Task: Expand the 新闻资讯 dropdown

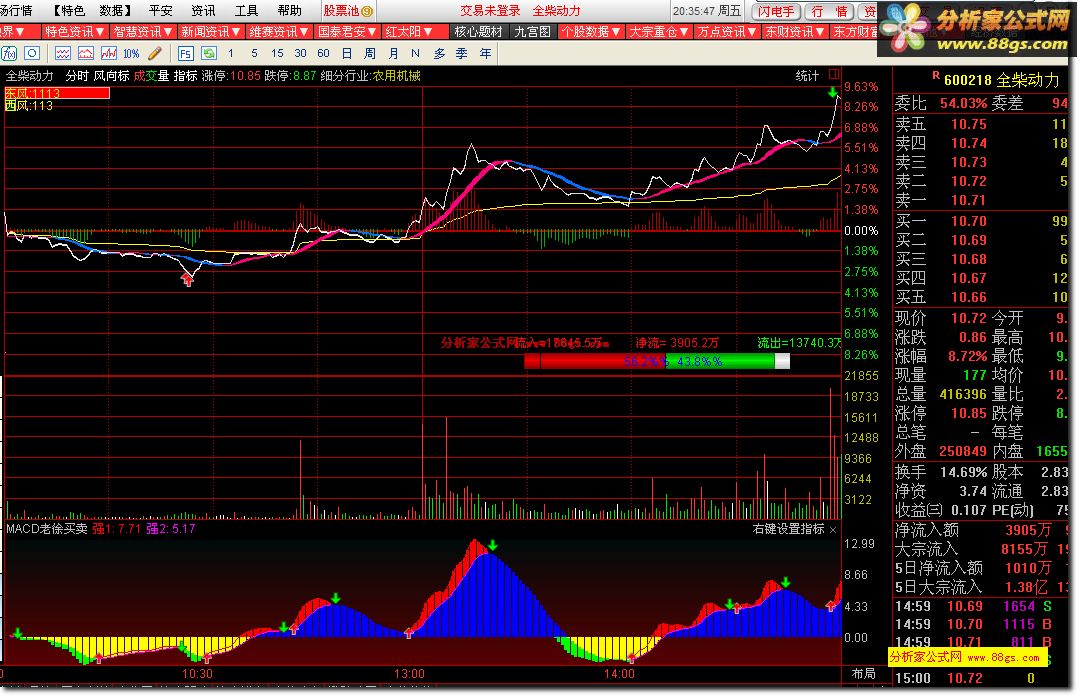Action: click(x=211, y=32)
